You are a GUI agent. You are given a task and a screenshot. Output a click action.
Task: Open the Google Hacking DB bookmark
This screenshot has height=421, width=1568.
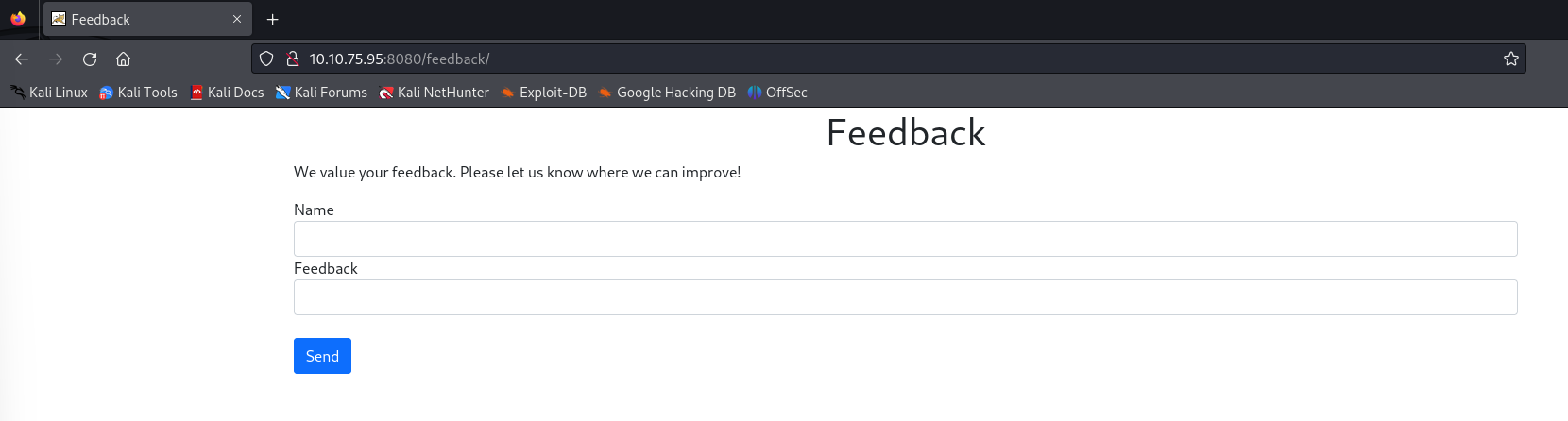pyautogui.click(x=667, y=93)
